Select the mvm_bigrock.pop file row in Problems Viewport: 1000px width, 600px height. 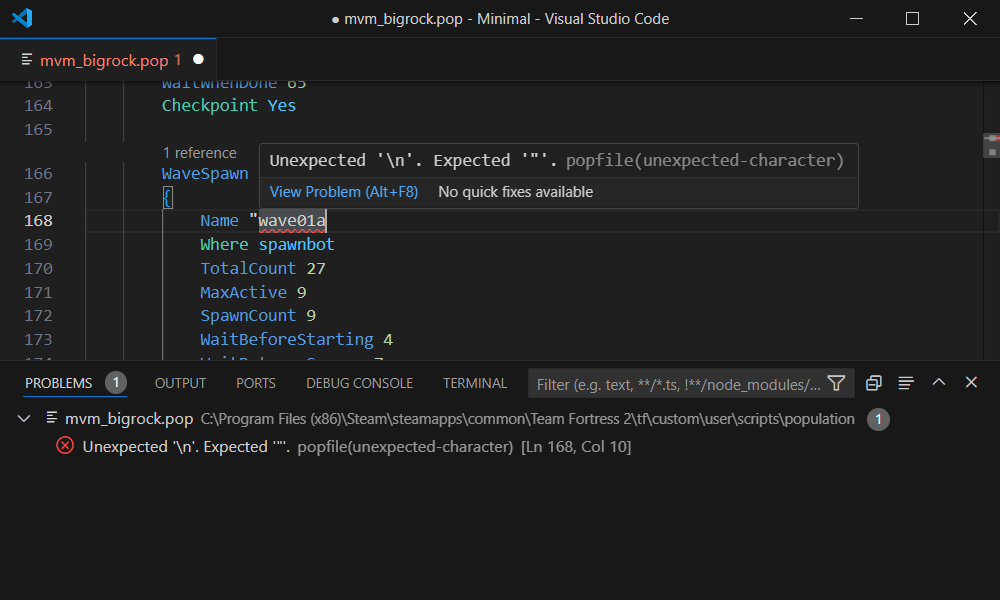500,419
